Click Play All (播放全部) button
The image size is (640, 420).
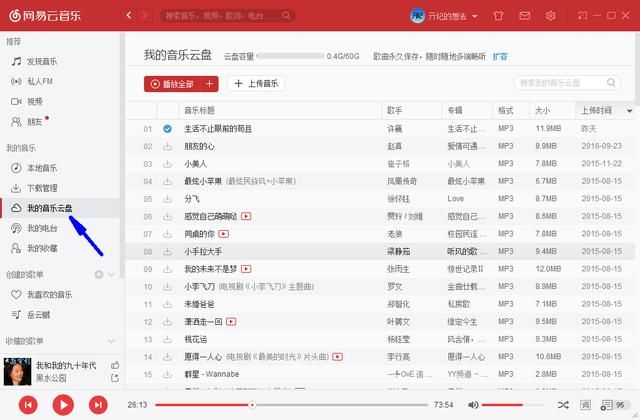(172, 84)
